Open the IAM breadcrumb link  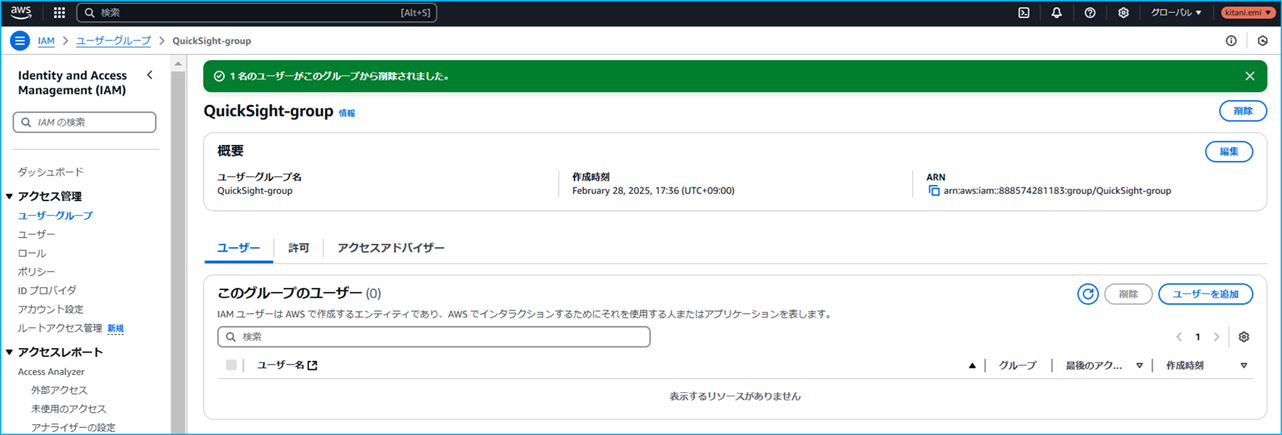pyautogui.click(x=46, y=41)
